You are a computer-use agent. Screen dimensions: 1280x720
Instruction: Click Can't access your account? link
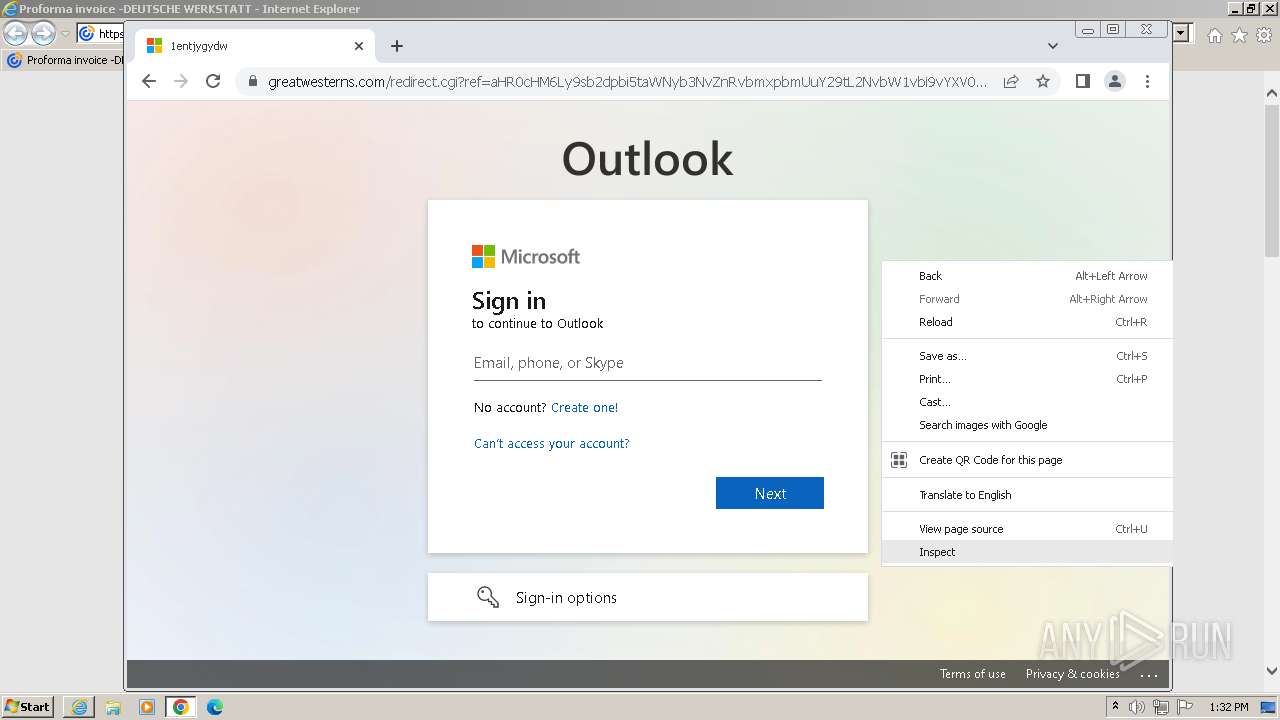click(552, 443)
